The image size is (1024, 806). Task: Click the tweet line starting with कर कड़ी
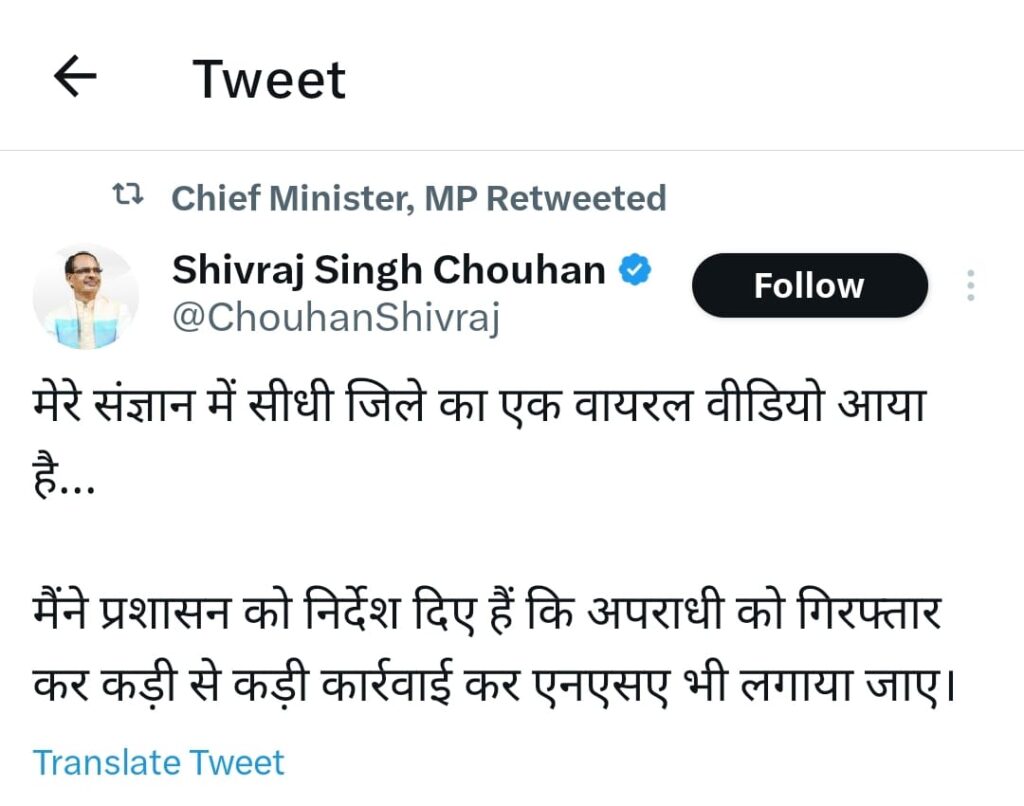point(488,689)
